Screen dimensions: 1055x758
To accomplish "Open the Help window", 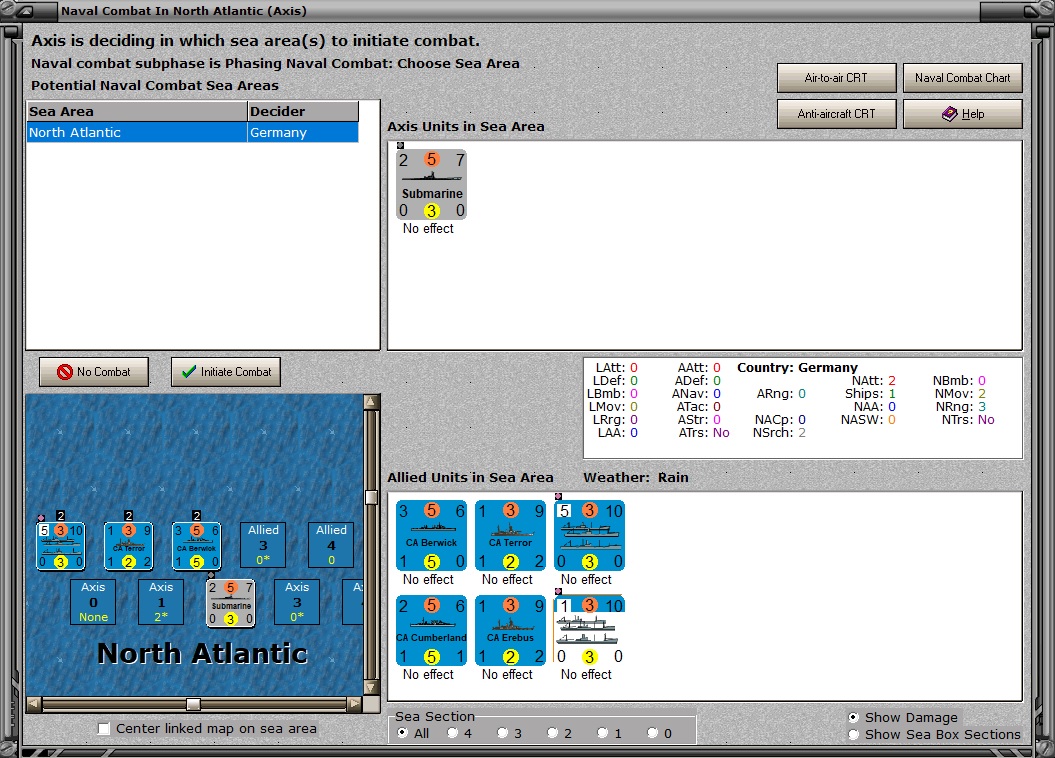I will 963,114.
